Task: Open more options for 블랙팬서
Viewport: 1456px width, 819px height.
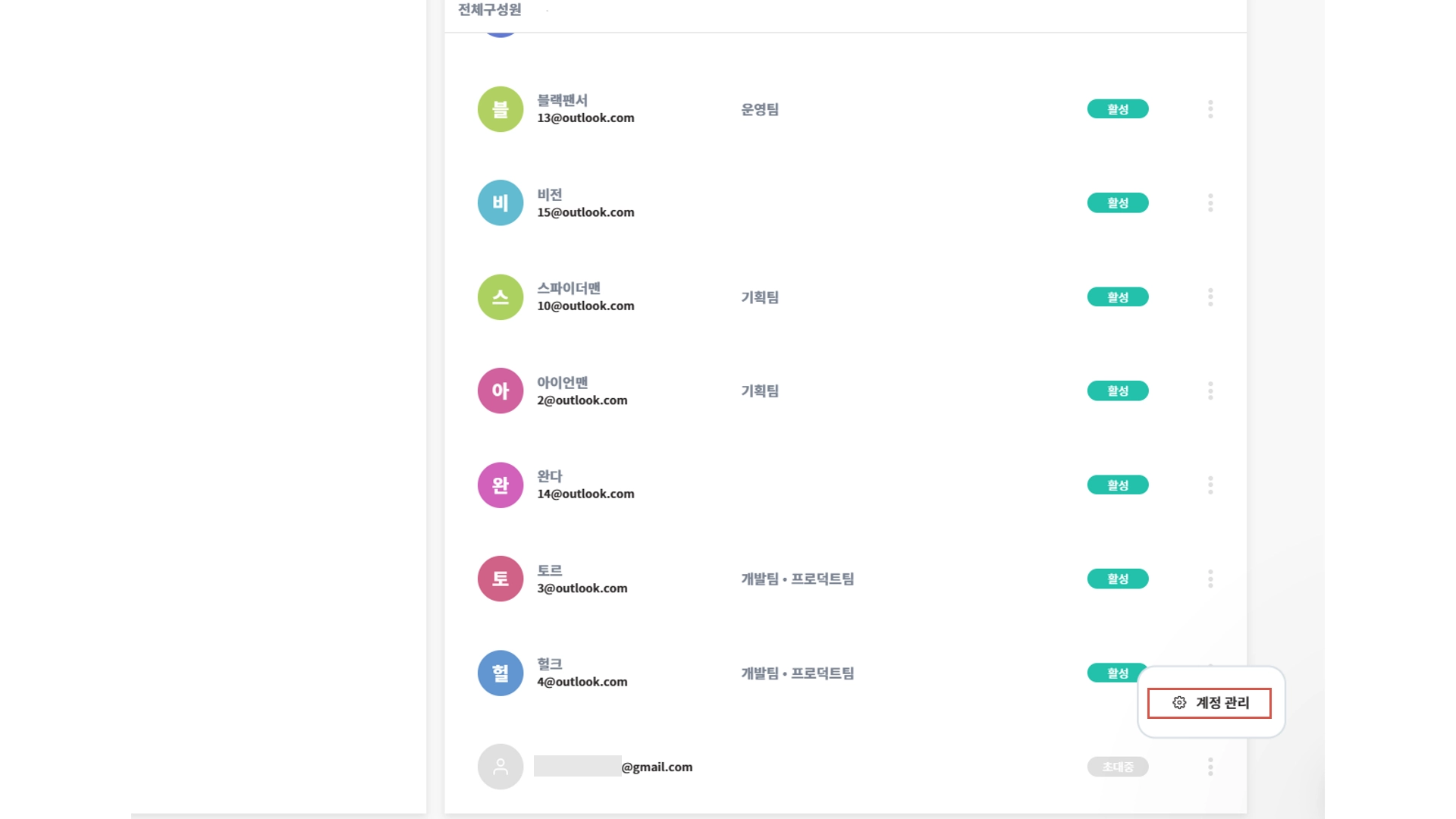Action: click(1210, 109)
